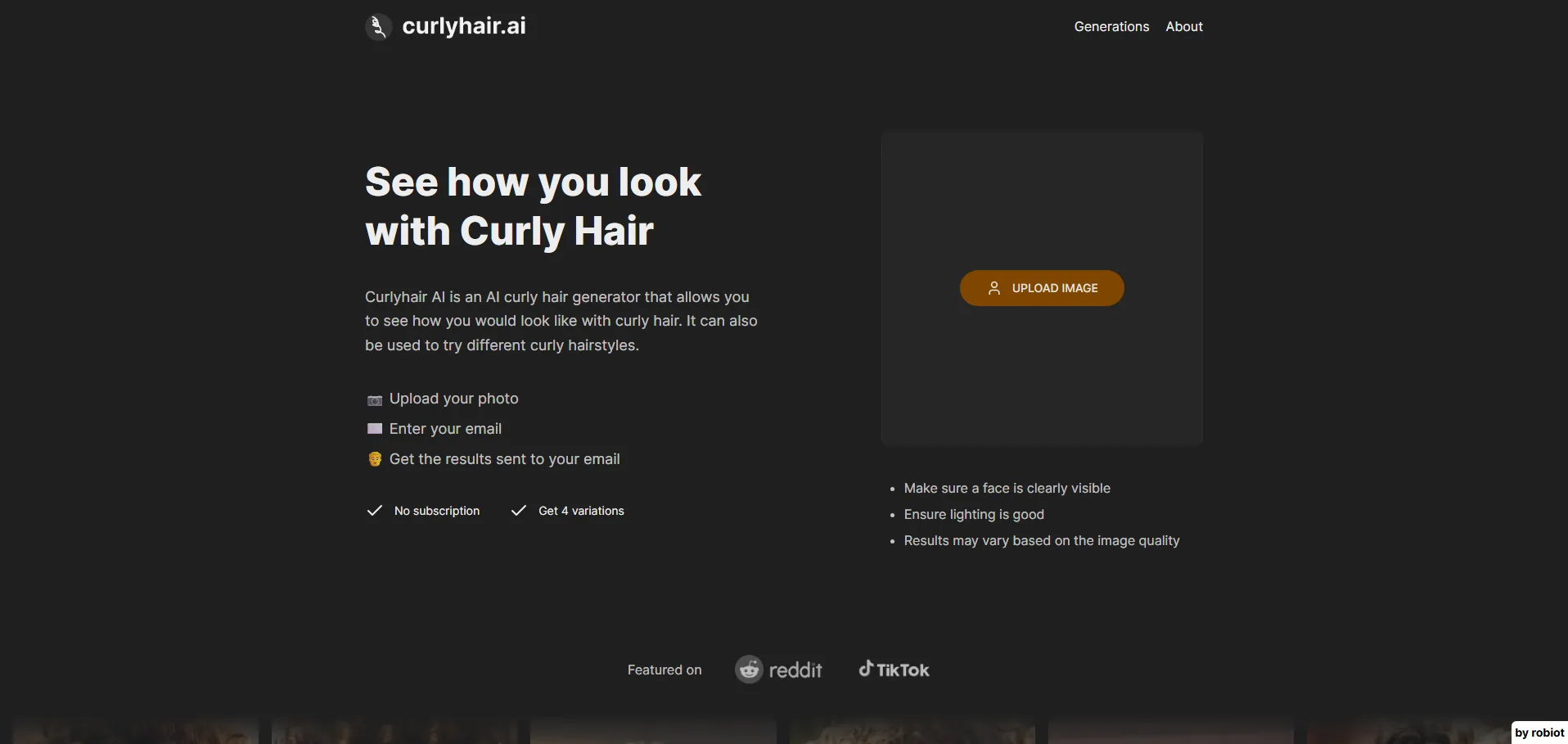Click the envelope emoji beside Enter your email
The height and width of the screenshot is (744, 1568).
[375, 429]
